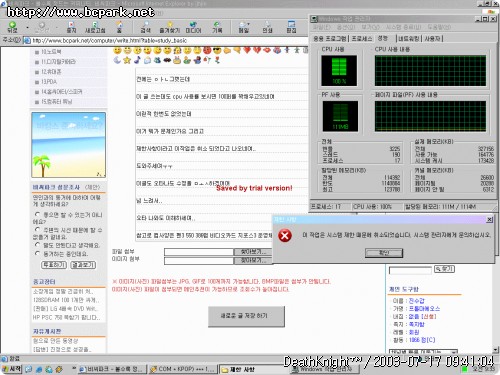
Task: Click the file attachment path field
Action: [199, 252]
